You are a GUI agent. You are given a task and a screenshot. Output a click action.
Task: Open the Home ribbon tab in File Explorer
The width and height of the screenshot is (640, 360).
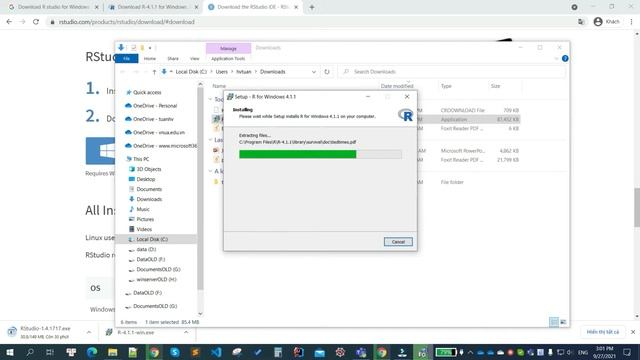tap(150, 59)
